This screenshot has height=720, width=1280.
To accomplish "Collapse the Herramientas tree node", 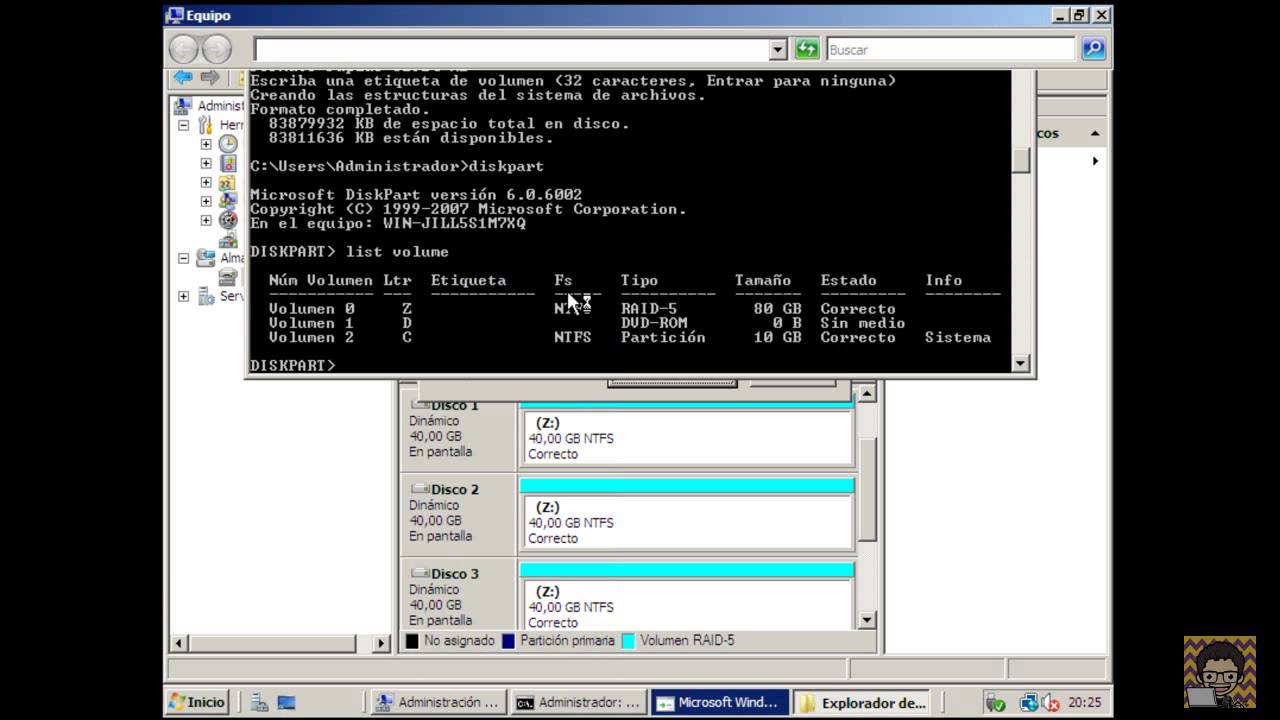I will [184, 125].
